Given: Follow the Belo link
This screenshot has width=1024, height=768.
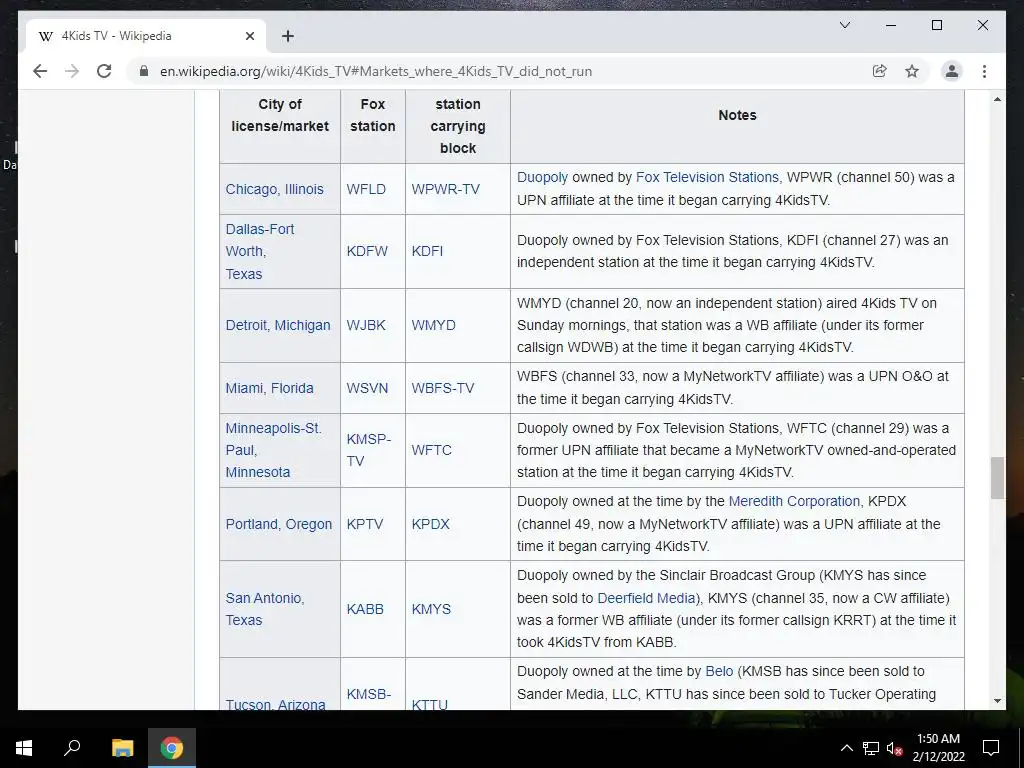Looking at the screenshot, I should click(719, 671).
